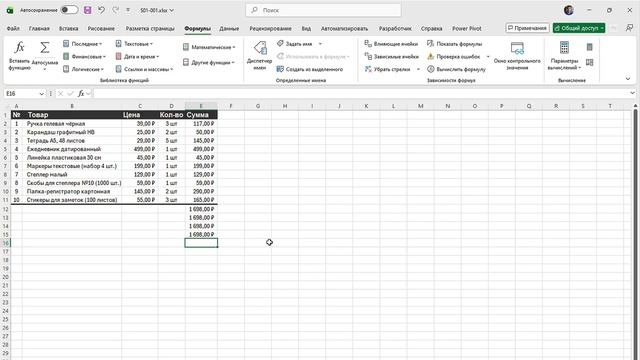Screen dimensions: 640x360
Task: Click the AutoSum sigma icon
Action: (x=44, y=48)
